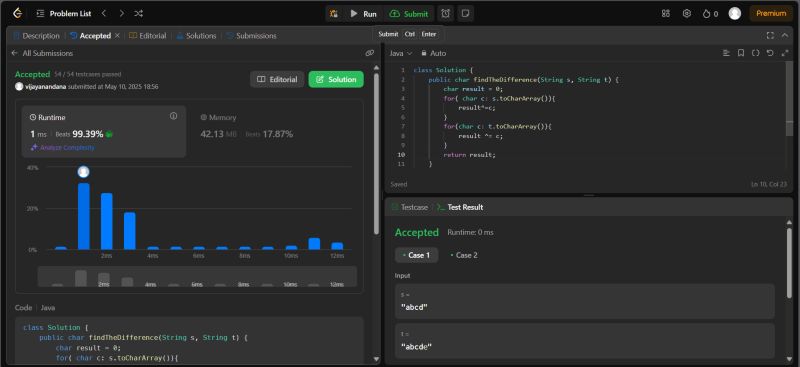Click the green Solution button

pyautogui.click(x=336, y=80)
